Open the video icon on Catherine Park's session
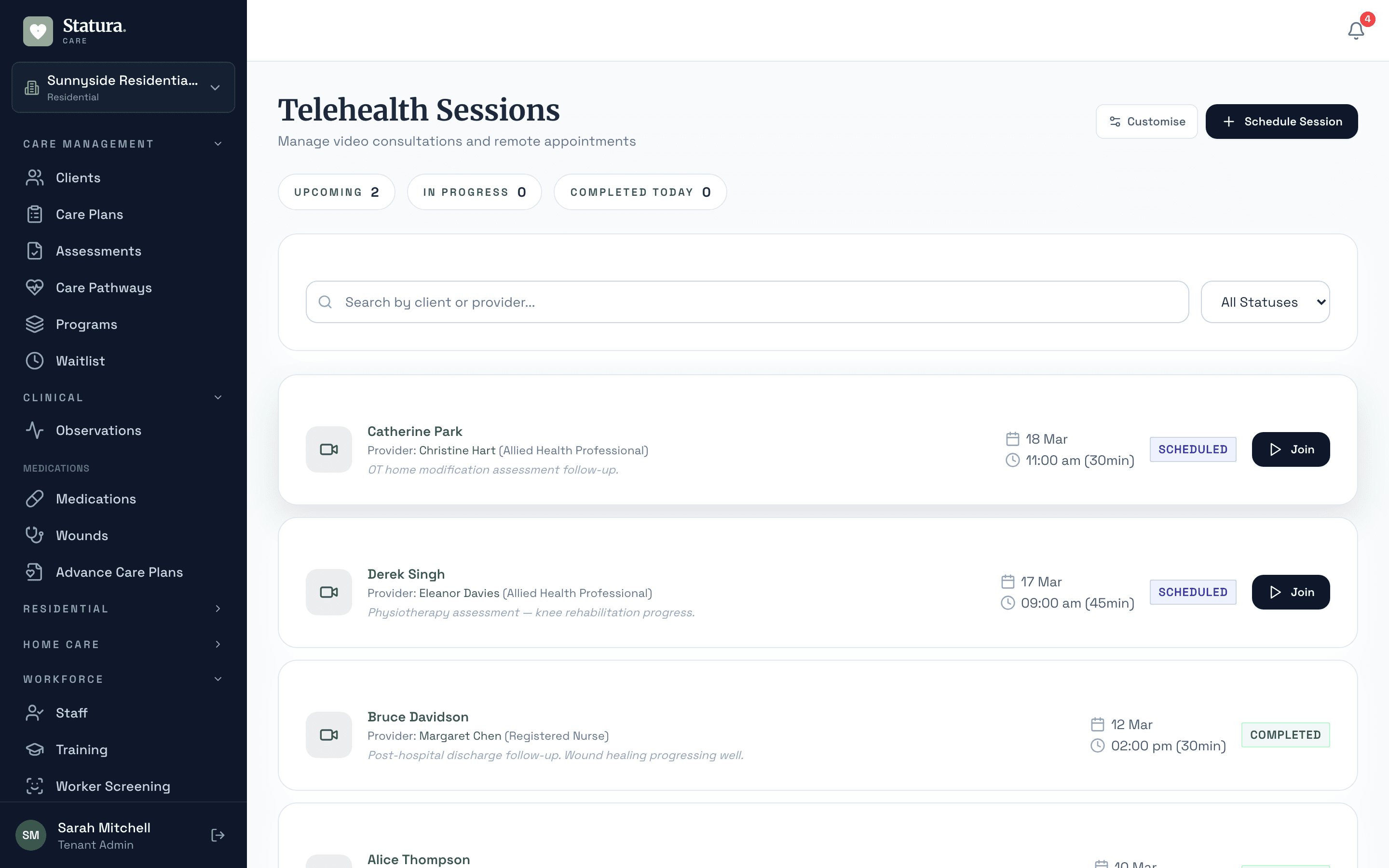Image resolution: width=1389 pixels, height=868 pixels. [328, 449]
